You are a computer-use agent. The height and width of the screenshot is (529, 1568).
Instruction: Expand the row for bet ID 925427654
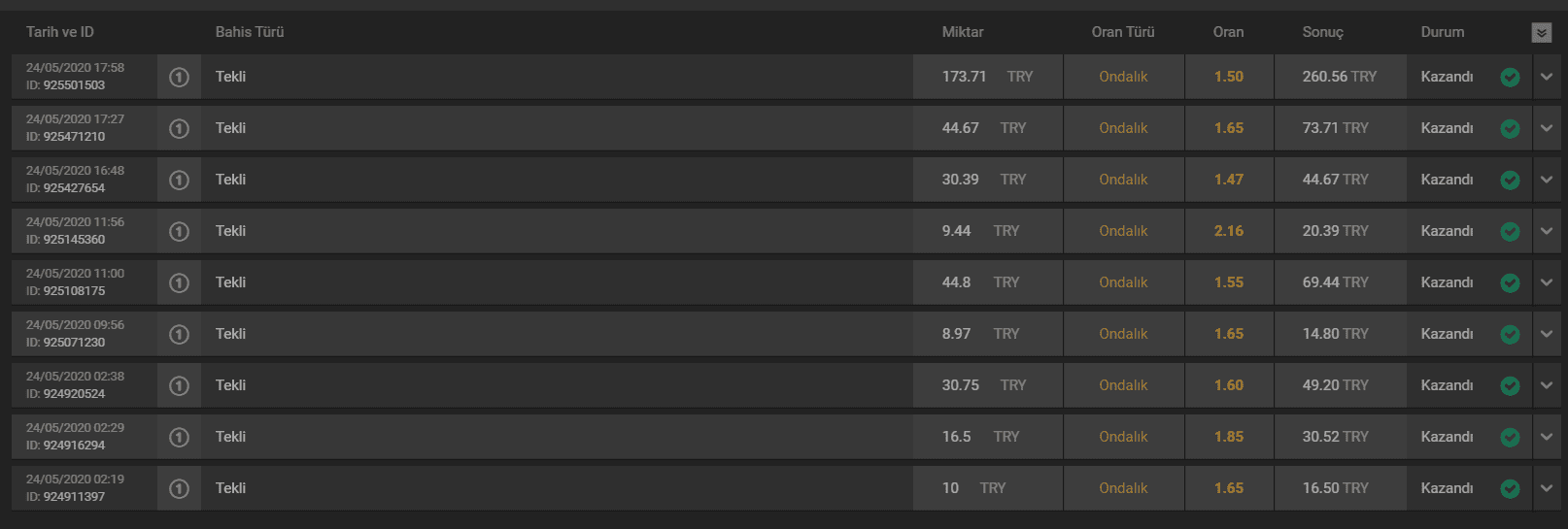point(1547,180)
